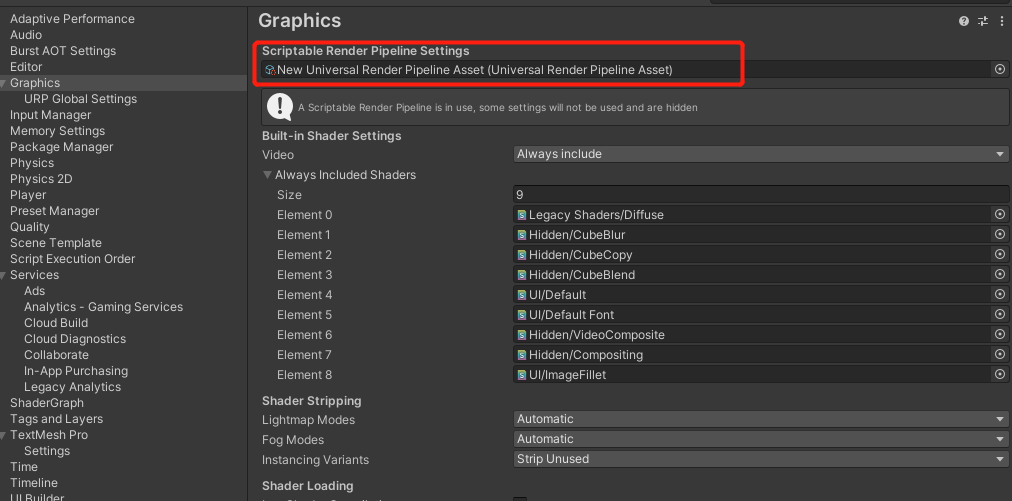Open object picker for UI/ImageFillet shader

pos(1000,374)
